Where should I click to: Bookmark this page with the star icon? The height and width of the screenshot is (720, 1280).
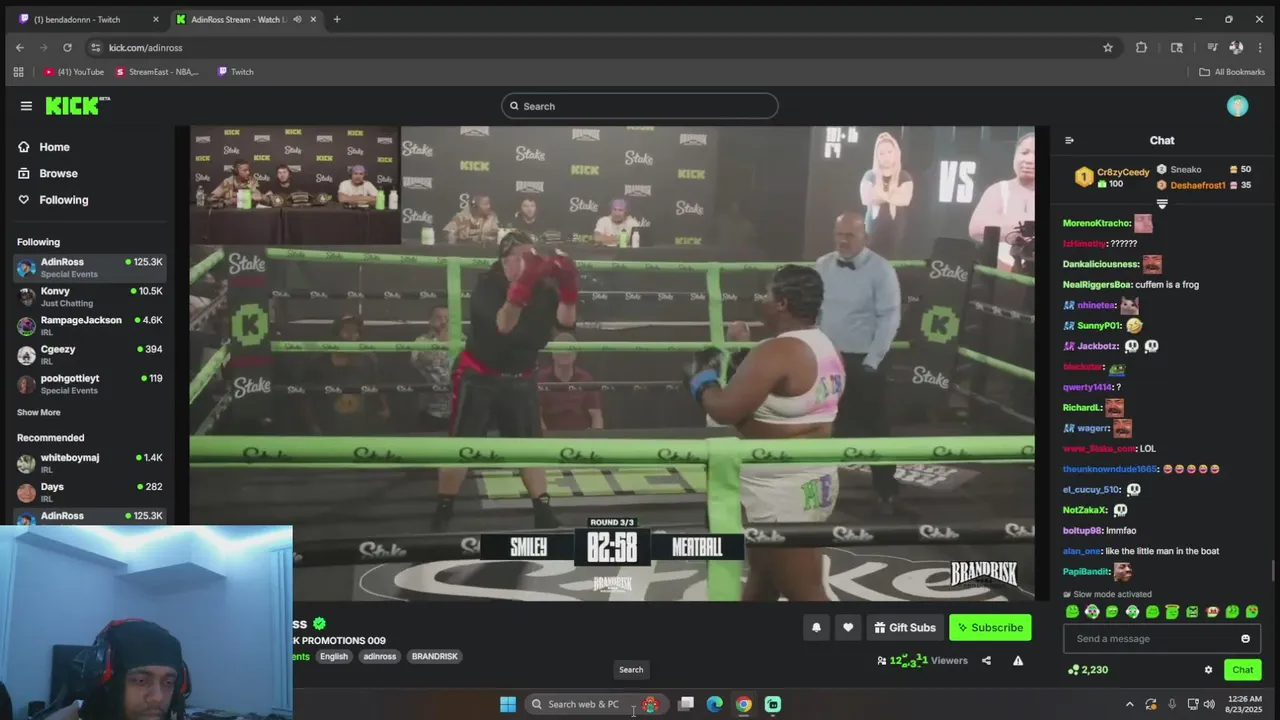click(x=1108, y=48)
